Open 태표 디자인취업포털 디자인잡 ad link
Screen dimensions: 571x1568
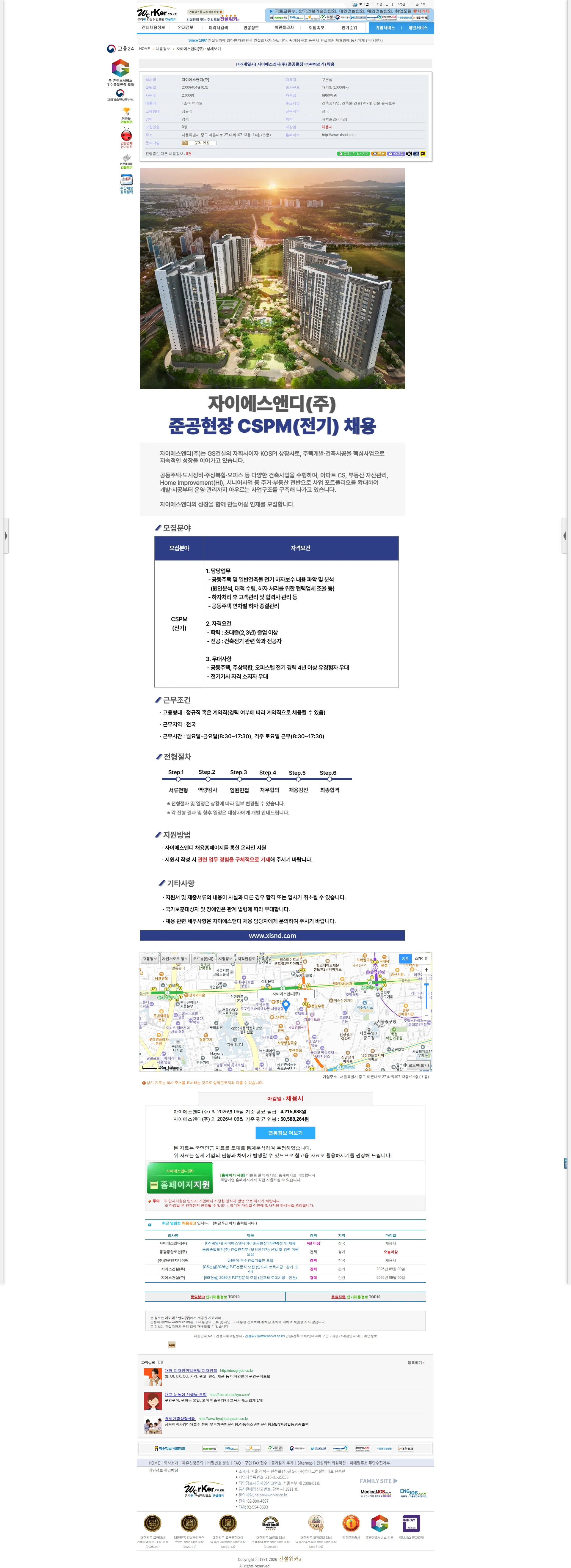pyautogui.click(x=191, y=1371)
